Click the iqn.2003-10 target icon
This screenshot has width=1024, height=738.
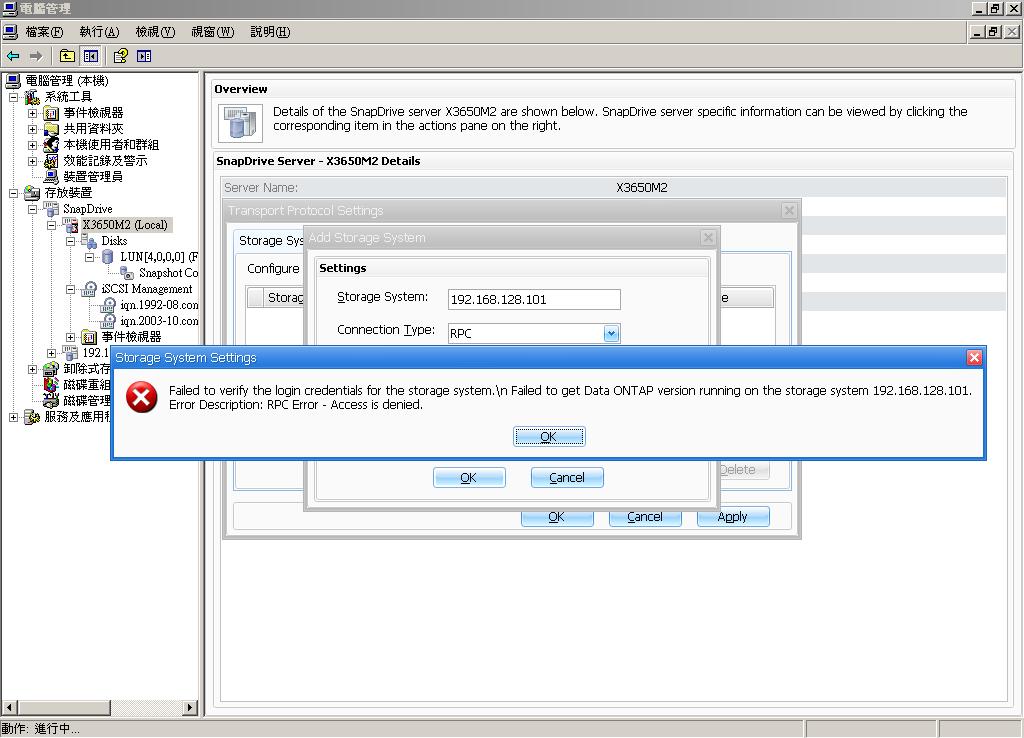pyautogui.click(x=108, y=321)
